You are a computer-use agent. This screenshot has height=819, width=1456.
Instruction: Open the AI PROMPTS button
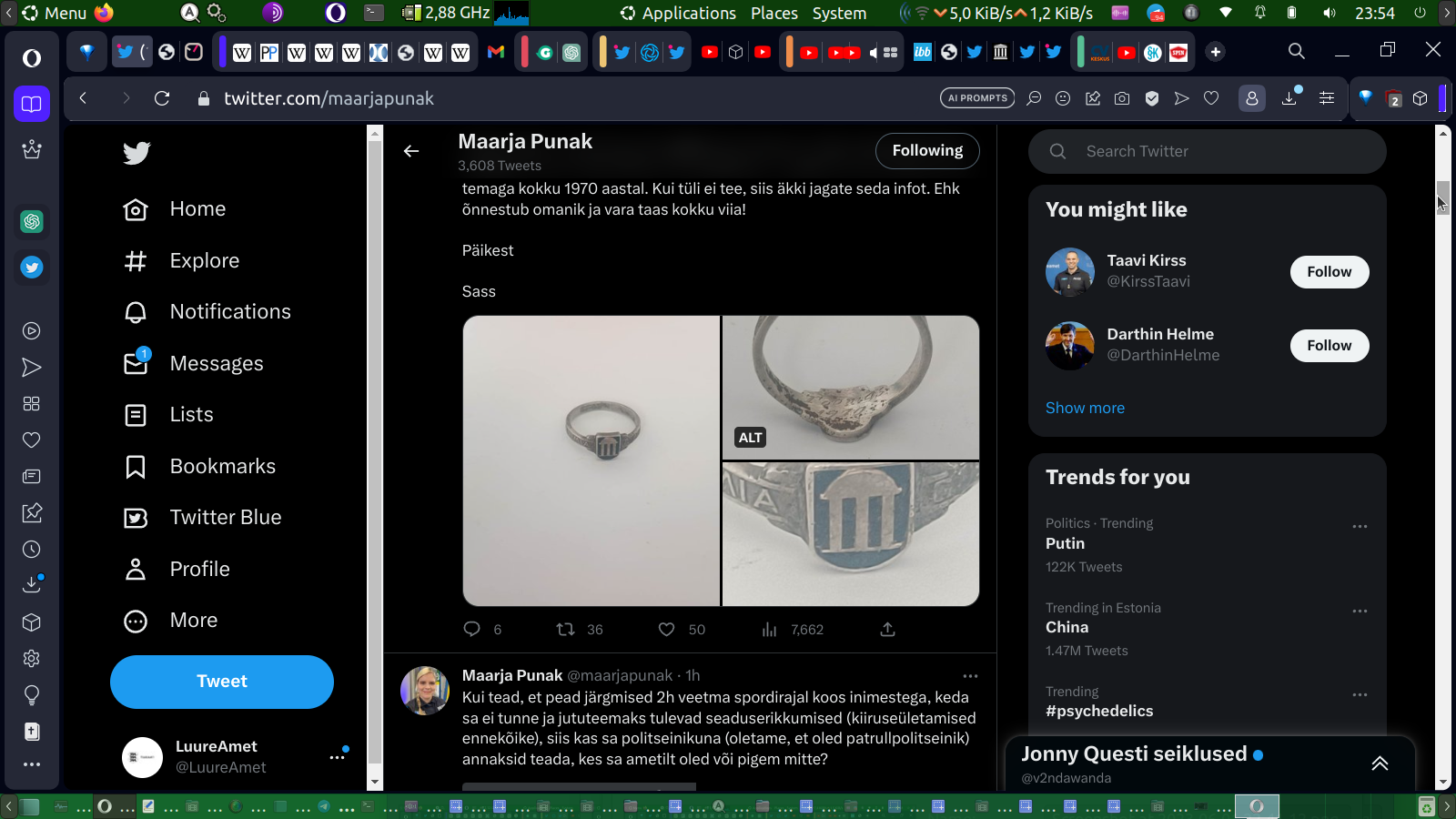pyautogui.click(x=977, y=98)
